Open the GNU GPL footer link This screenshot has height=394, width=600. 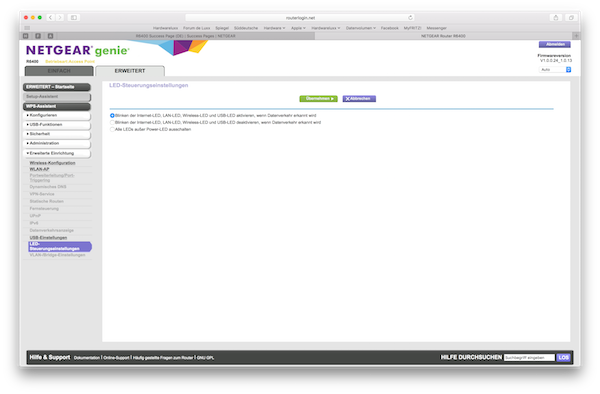tap(205, 358)
